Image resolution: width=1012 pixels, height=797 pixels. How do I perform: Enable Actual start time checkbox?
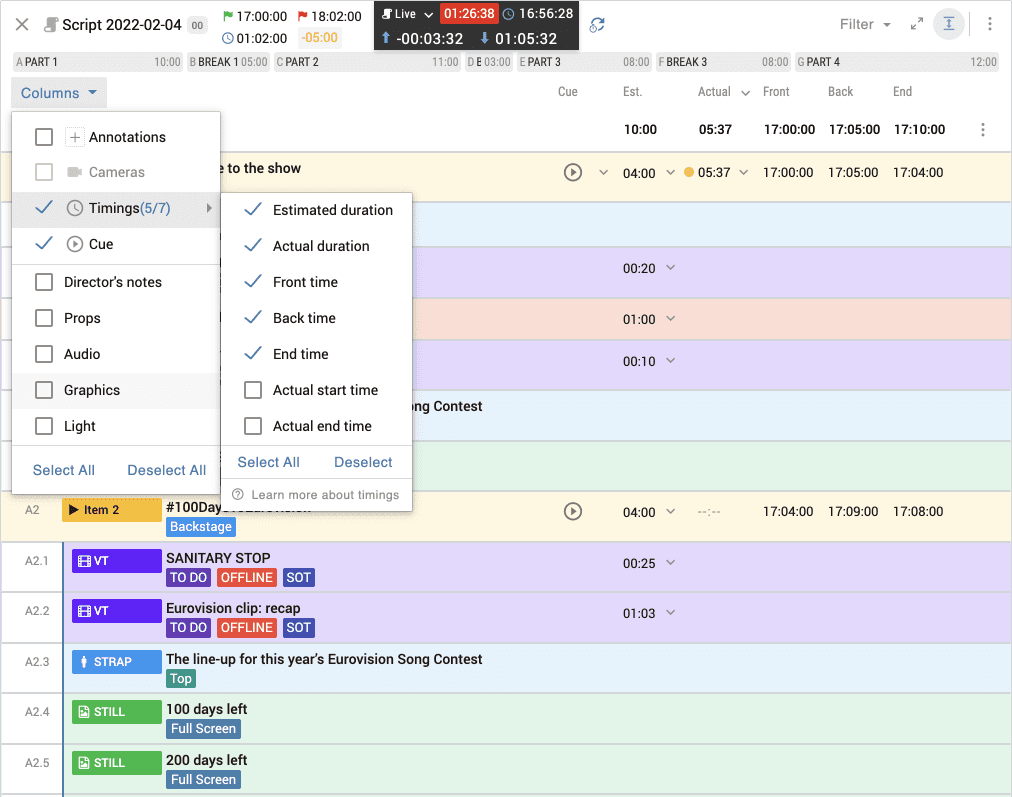253,390
